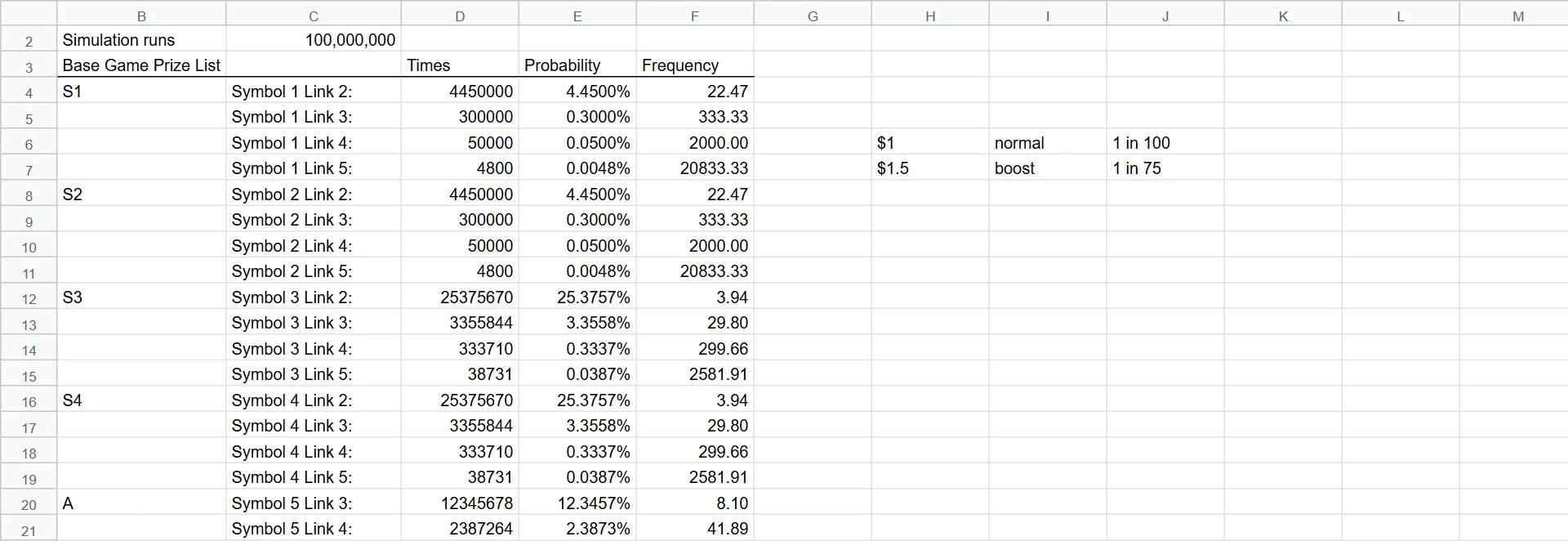Click Times value 12345678
1568x541 pixels.
pyautogui.click(x=460, y=503)
